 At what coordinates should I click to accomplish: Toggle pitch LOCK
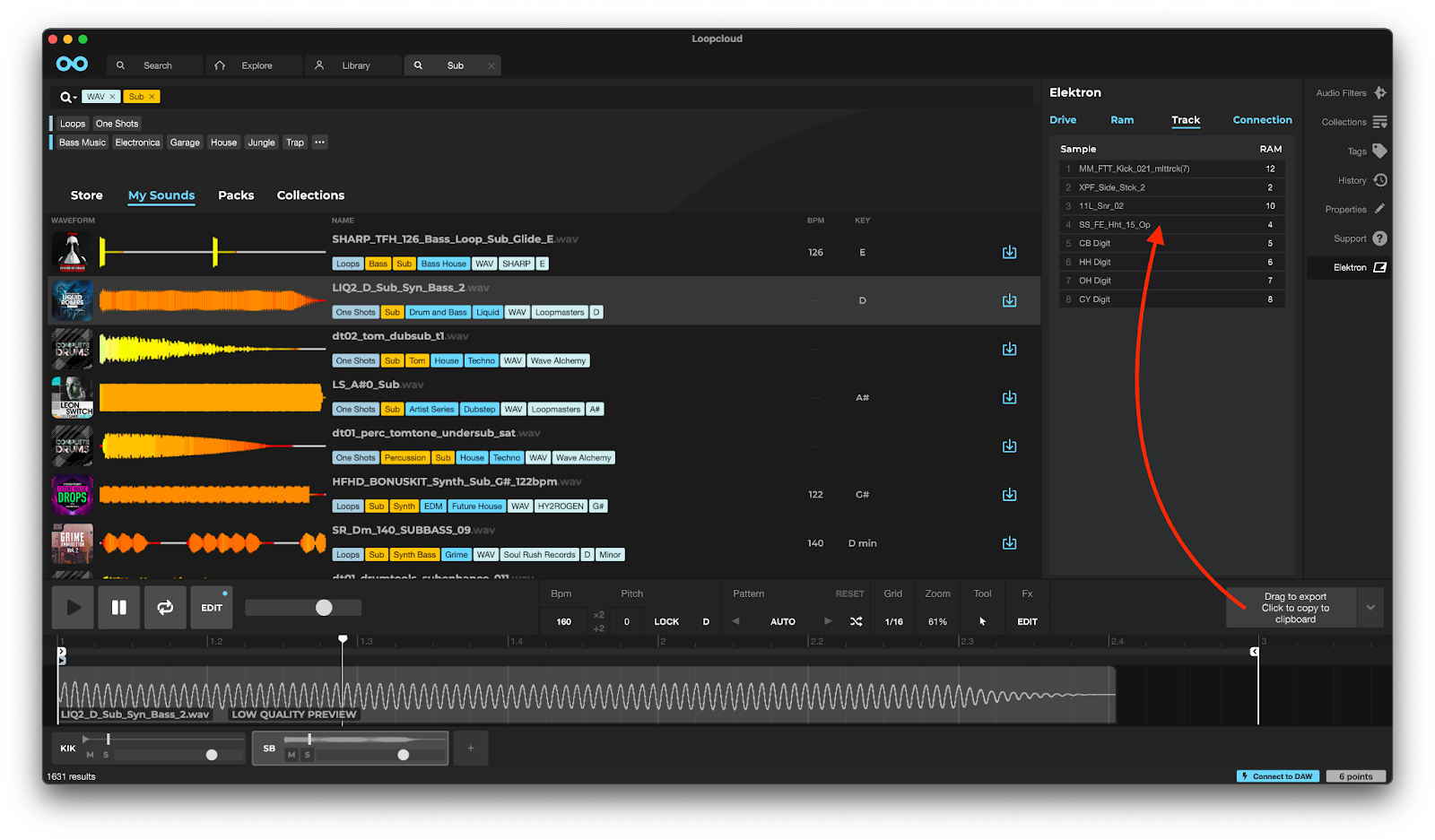pos(666,621)
